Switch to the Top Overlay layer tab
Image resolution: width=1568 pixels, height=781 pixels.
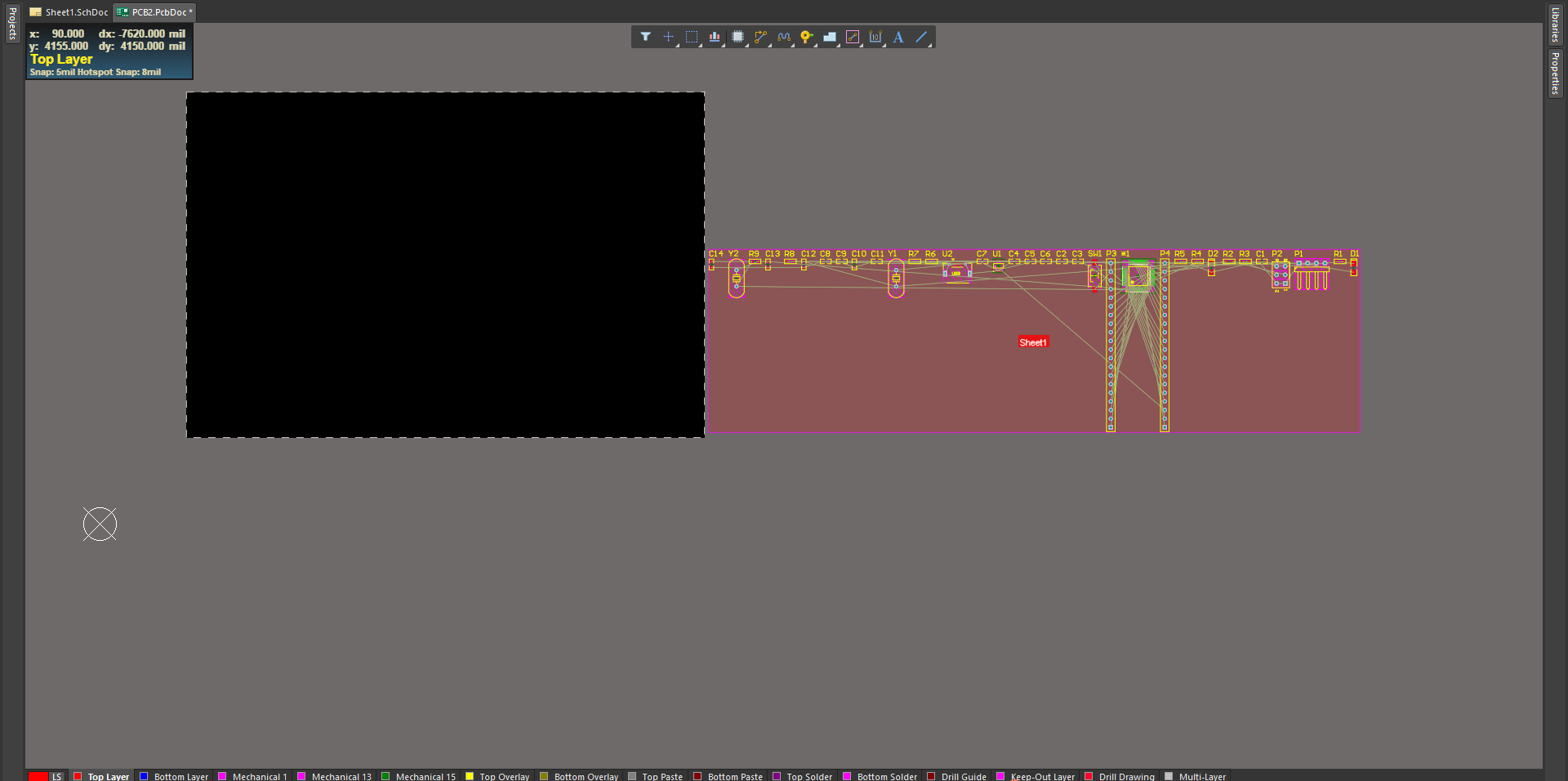point(497,776)
